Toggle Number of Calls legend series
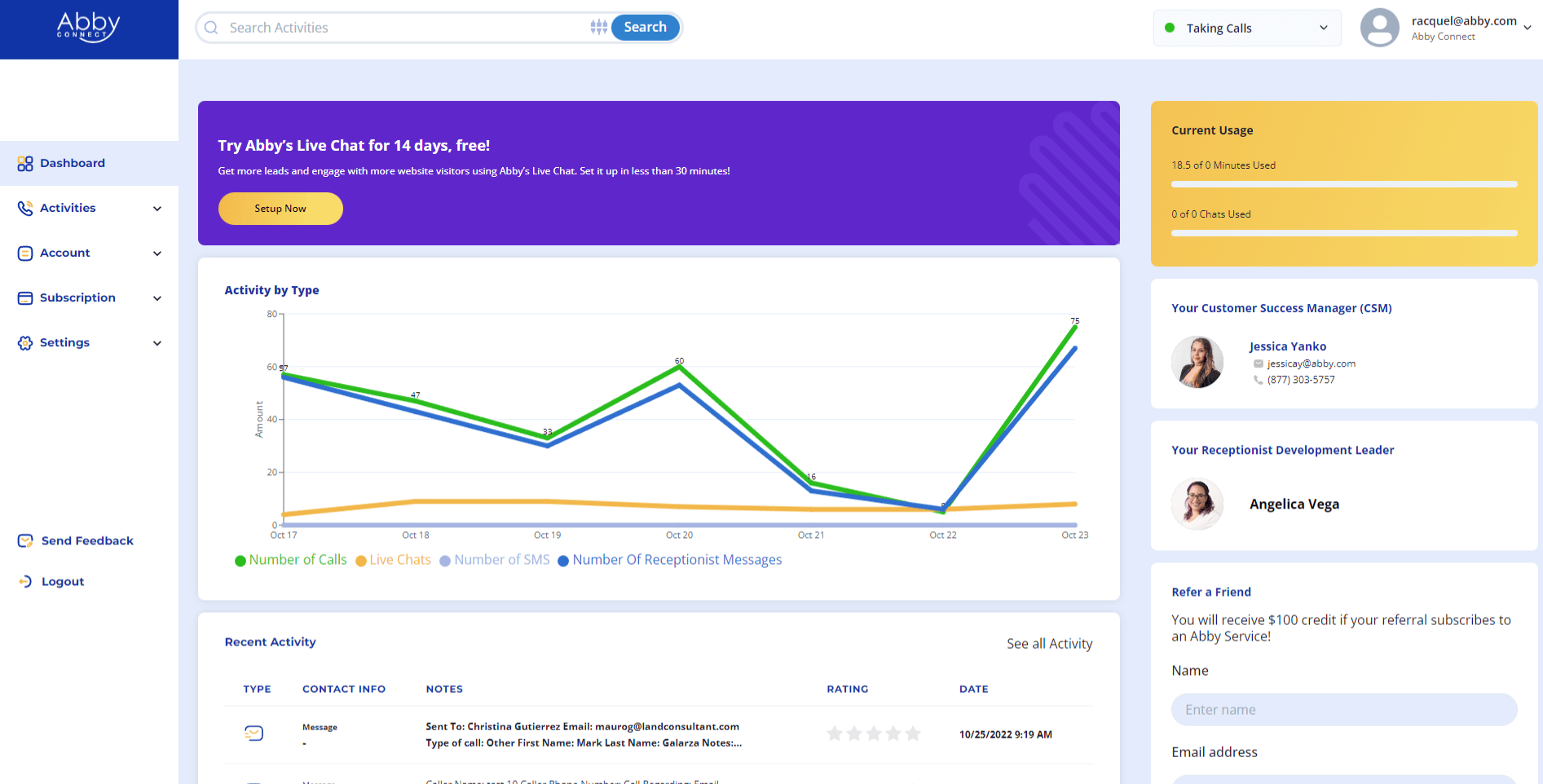 click(291, 560)
